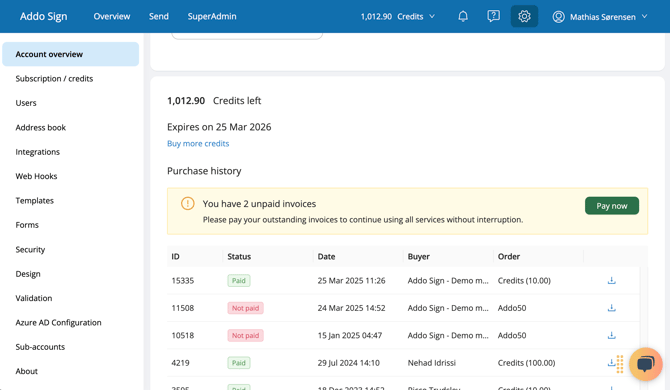Click the ID cell 15335

[183, 281]
